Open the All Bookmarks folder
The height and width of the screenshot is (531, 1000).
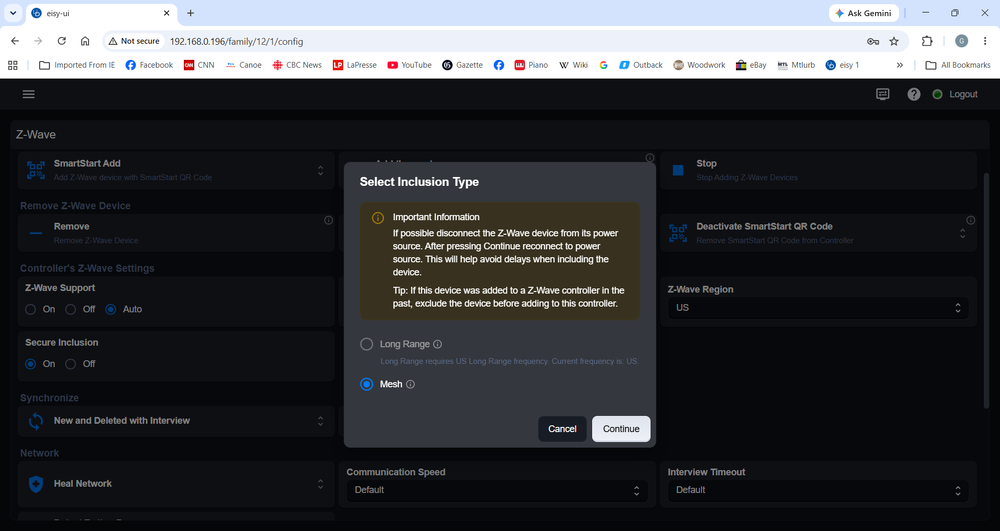pyautogui.click(x=958, y=65)
